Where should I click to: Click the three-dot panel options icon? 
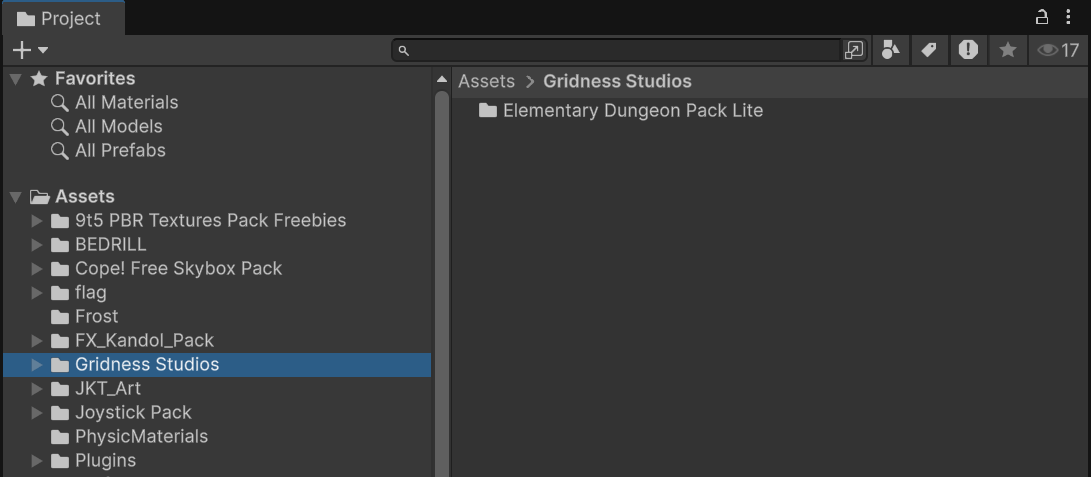(x=1069, y=17)
